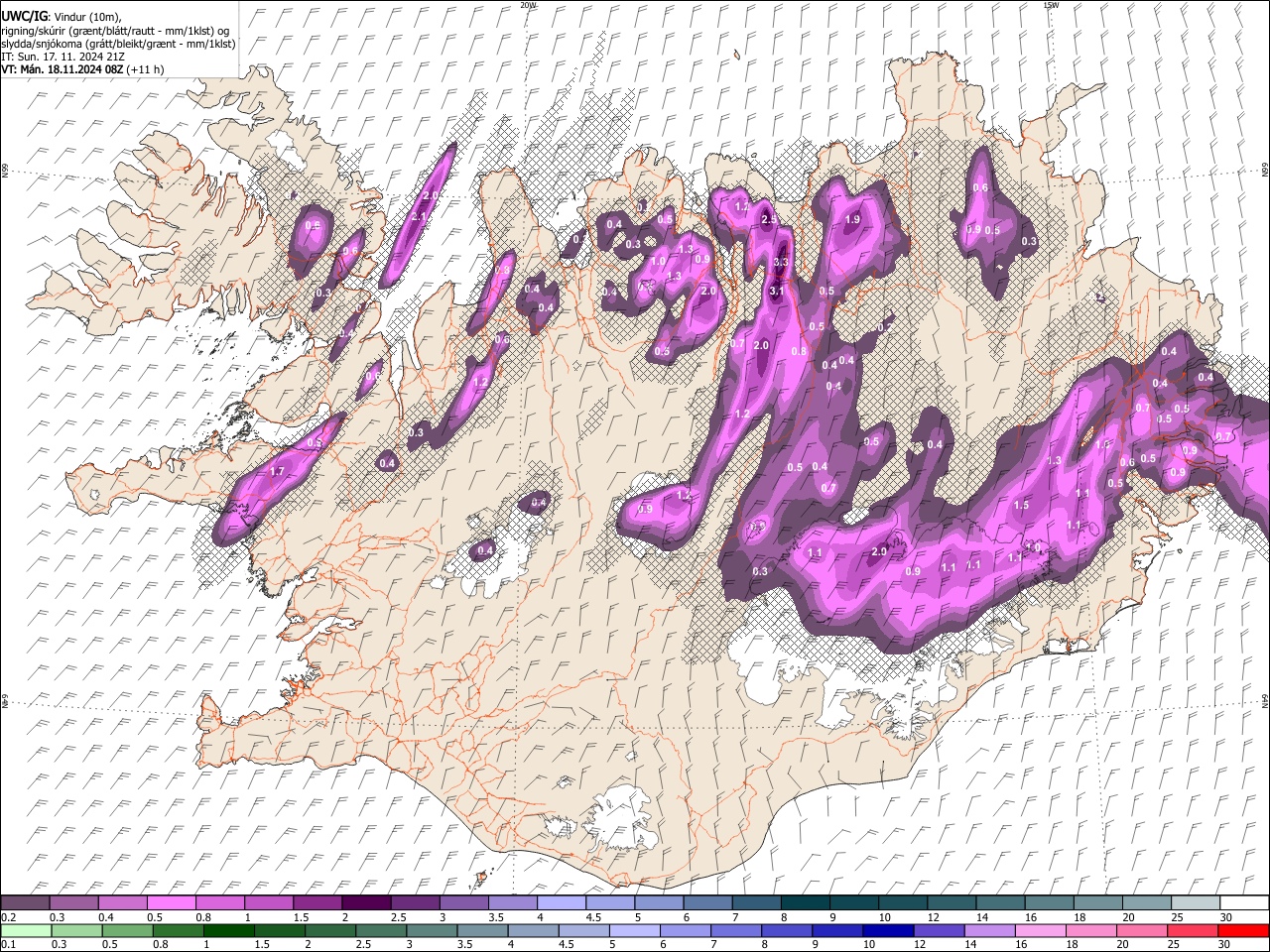Click the '3.1' precipitation value on the map

[x=777, y=292]
